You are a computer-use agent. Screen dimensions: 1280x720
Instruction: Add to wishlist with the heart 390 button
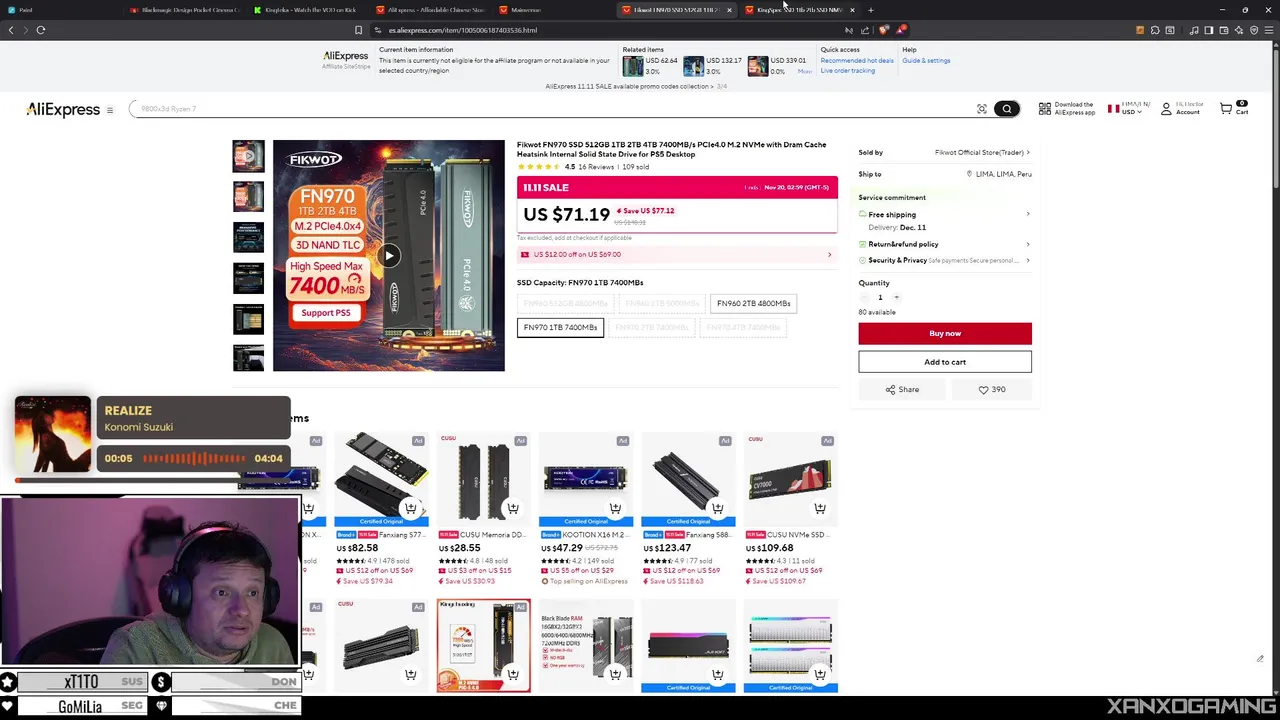coord(992,390)
